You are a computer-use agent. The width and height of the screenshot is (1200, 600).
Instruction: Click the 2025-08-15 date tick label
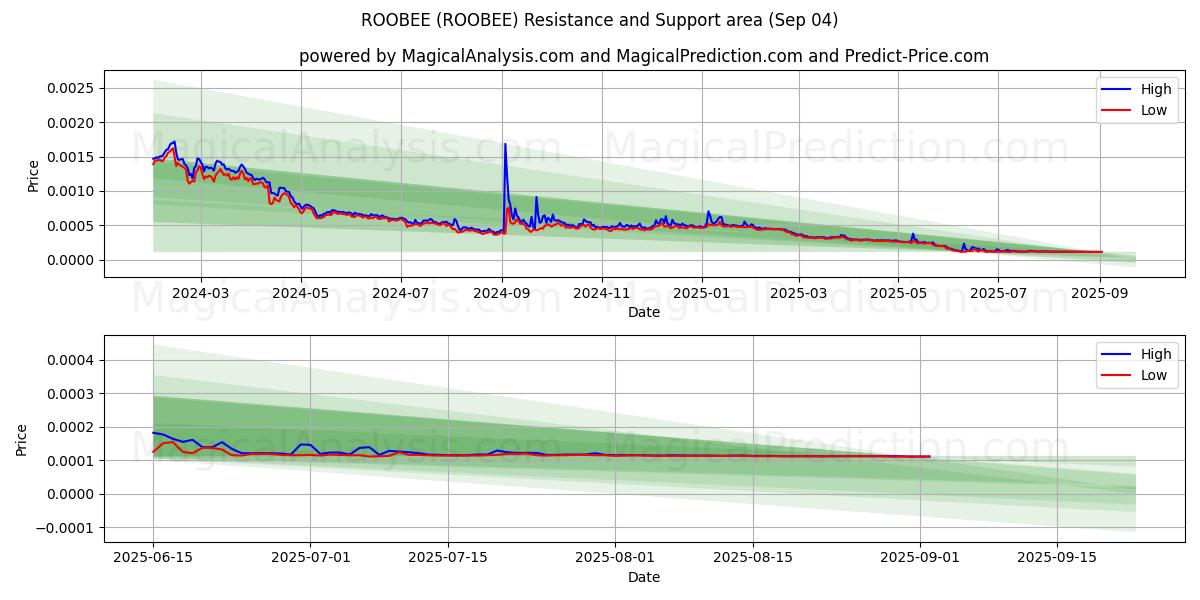753,558
